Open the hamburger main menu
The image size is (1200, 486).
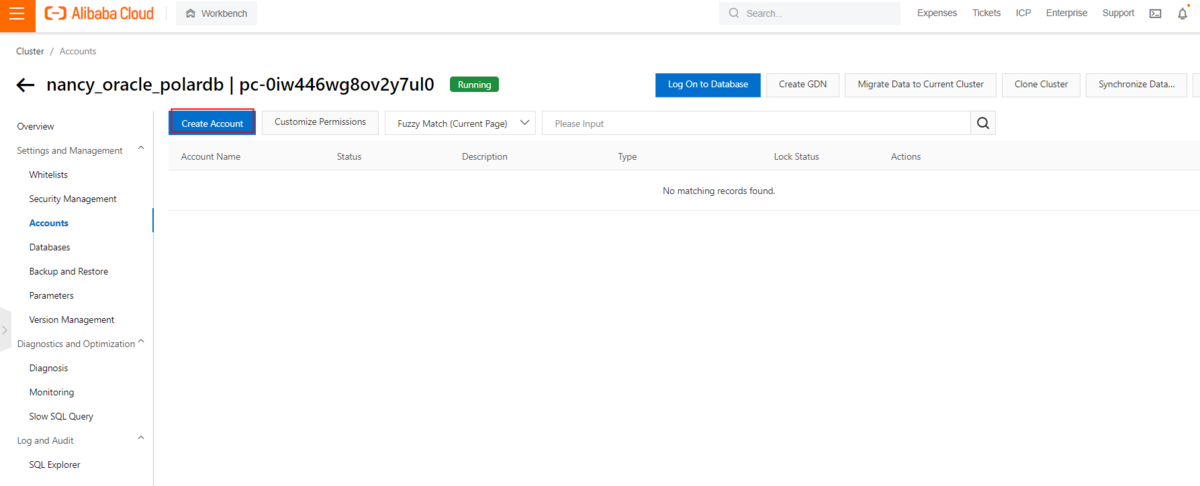[x=17, y=14]
